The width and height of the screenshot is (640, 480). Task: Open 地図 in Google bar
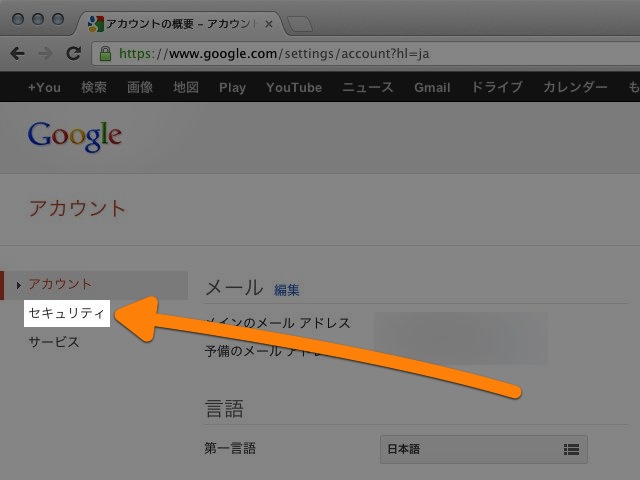[186, 87]
